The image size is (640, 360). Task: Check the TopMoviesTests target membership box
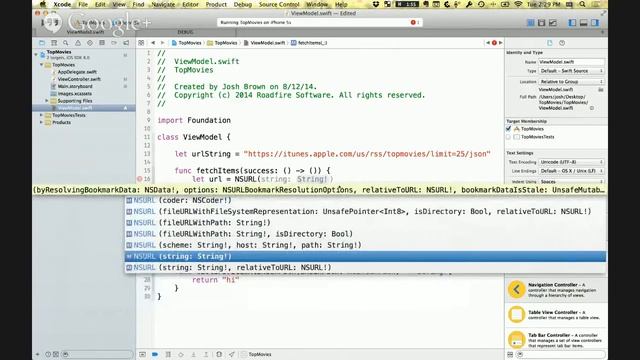click(x=509, y=137)
